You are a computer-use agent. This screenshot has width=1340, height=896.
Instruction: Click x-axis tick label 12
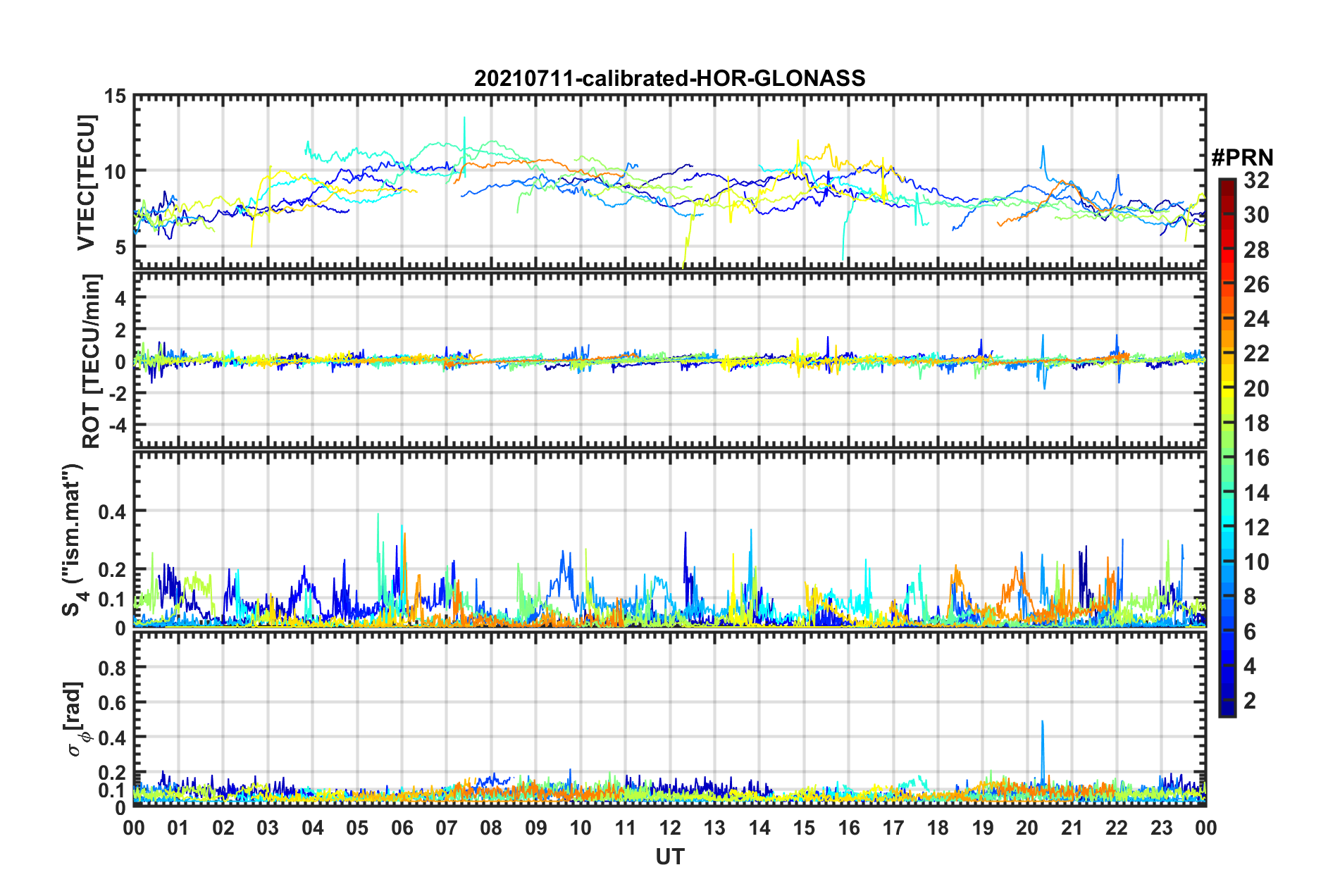pos(669,828)
